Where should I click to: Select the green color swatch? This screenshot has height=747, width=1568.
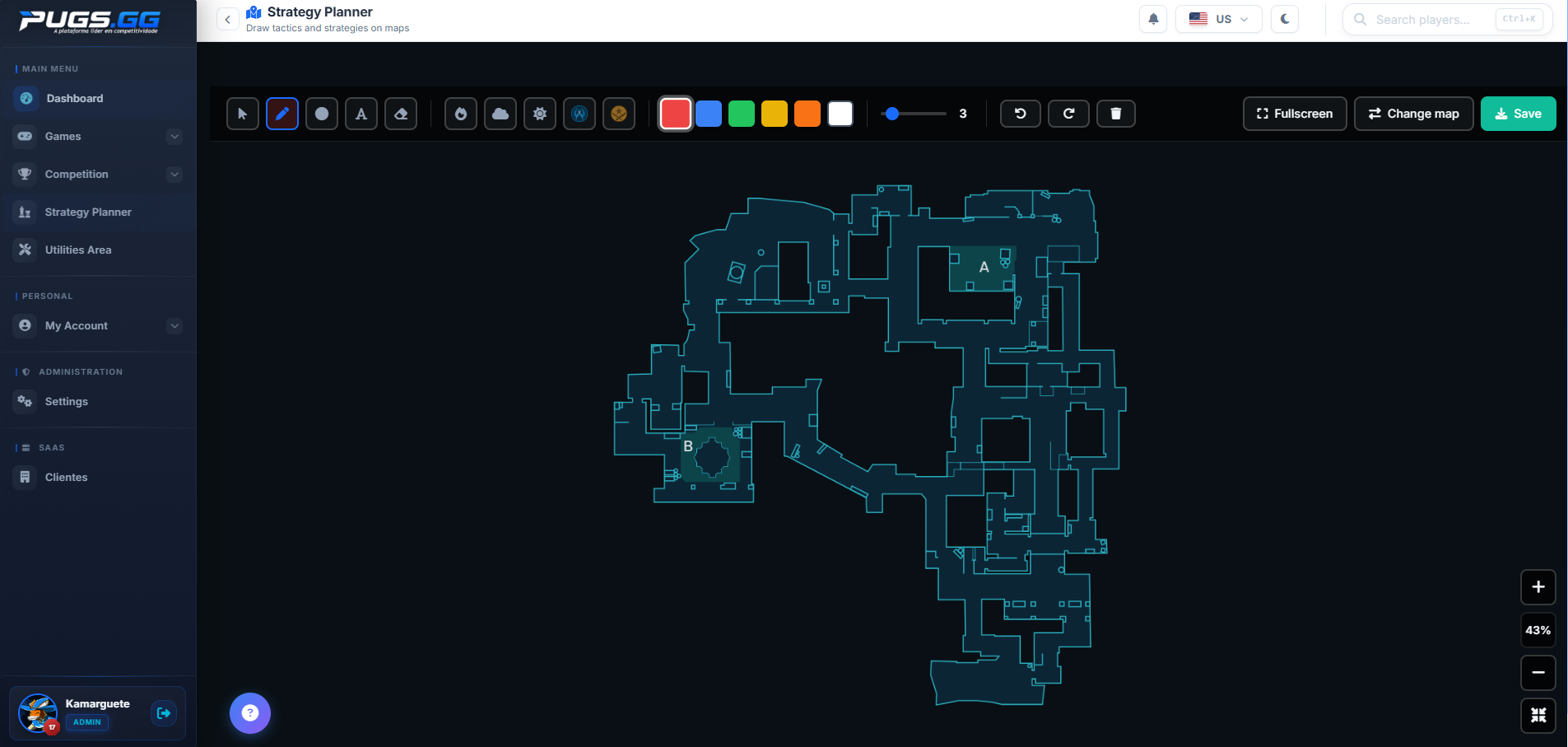click(742, 114)
